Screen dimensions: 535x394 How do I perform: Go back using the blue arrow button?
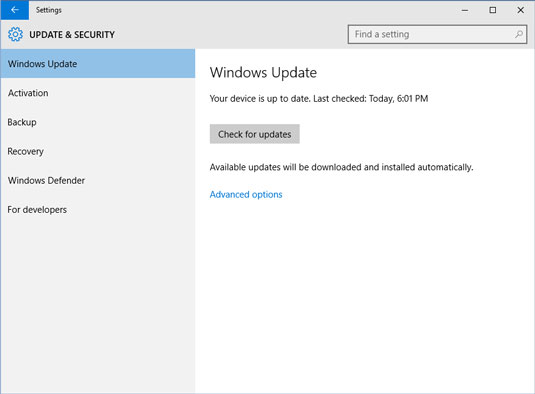click(15, 10)
